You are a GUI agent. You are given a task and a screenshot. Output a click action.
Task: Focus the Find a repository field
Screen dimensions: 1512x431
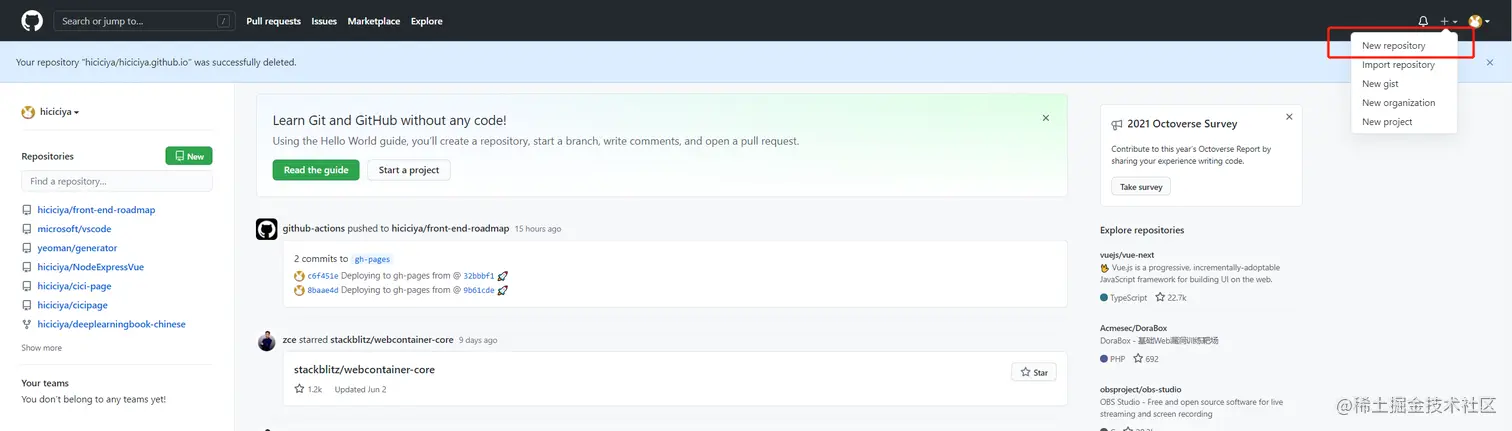(x=117, y=181)
